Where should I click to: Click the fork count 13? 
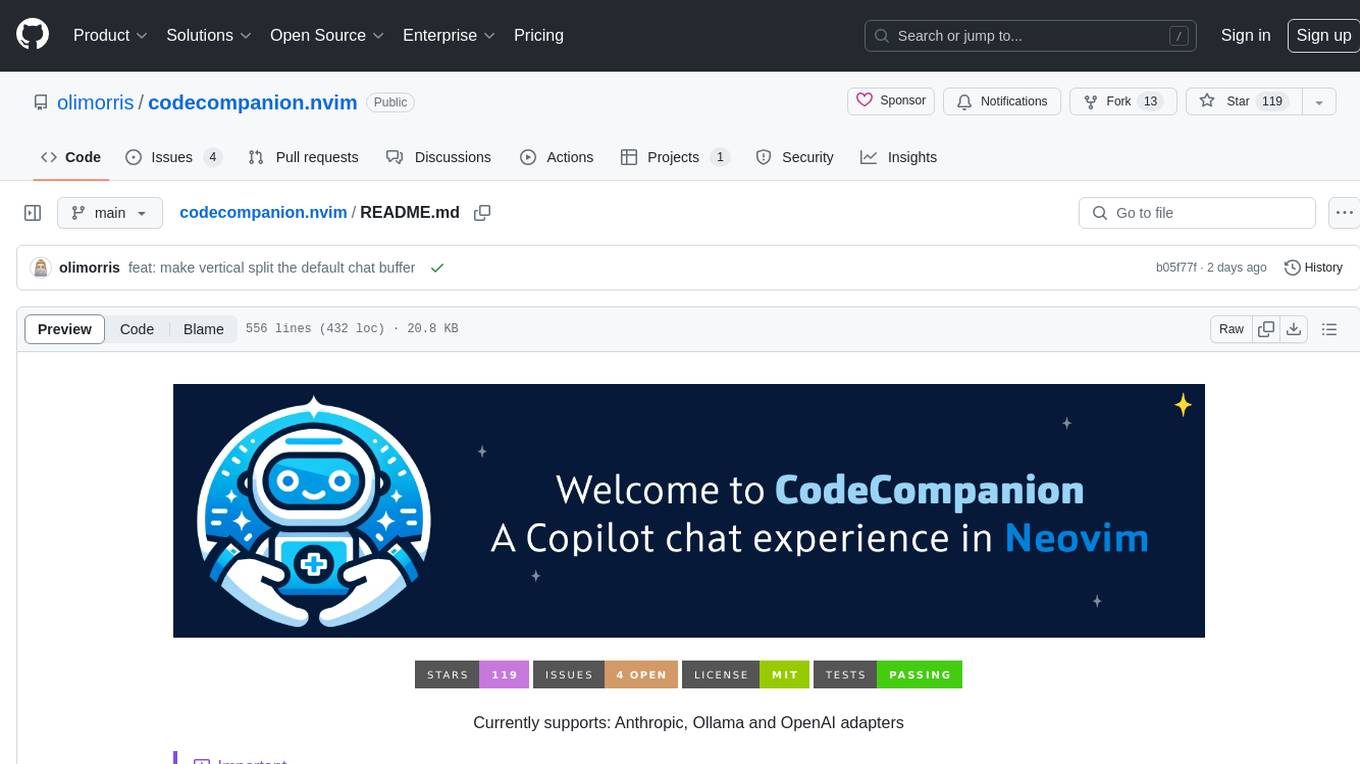1150,101
